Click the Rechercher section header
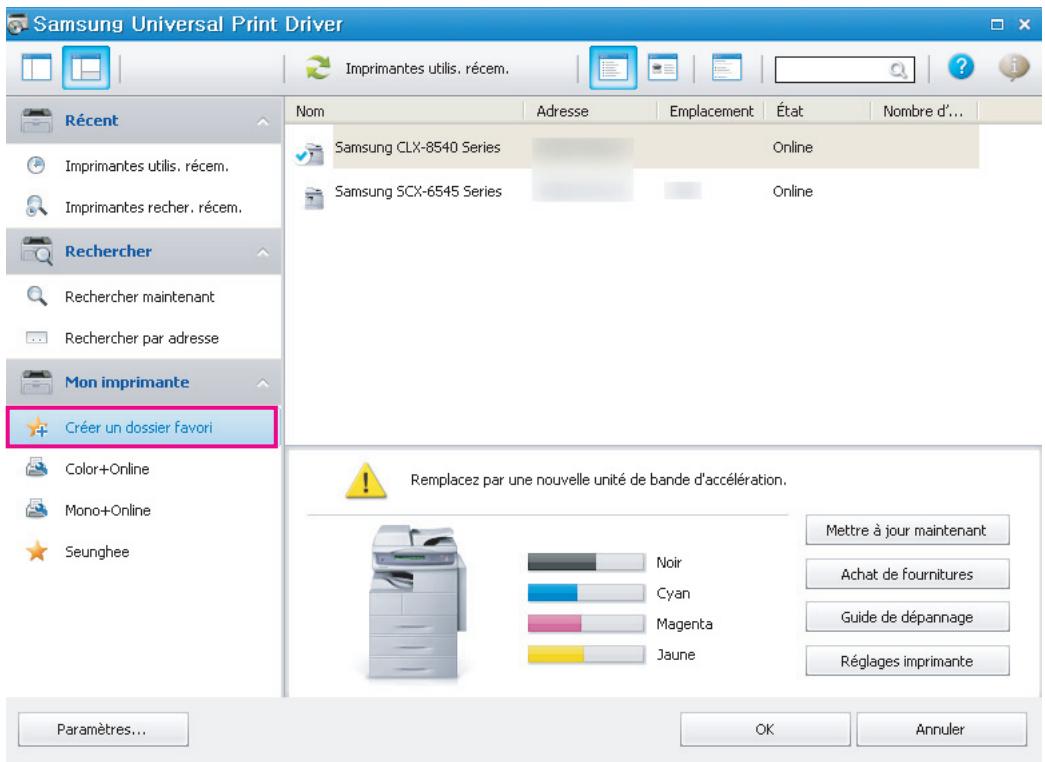 click(x=143, y=251)
